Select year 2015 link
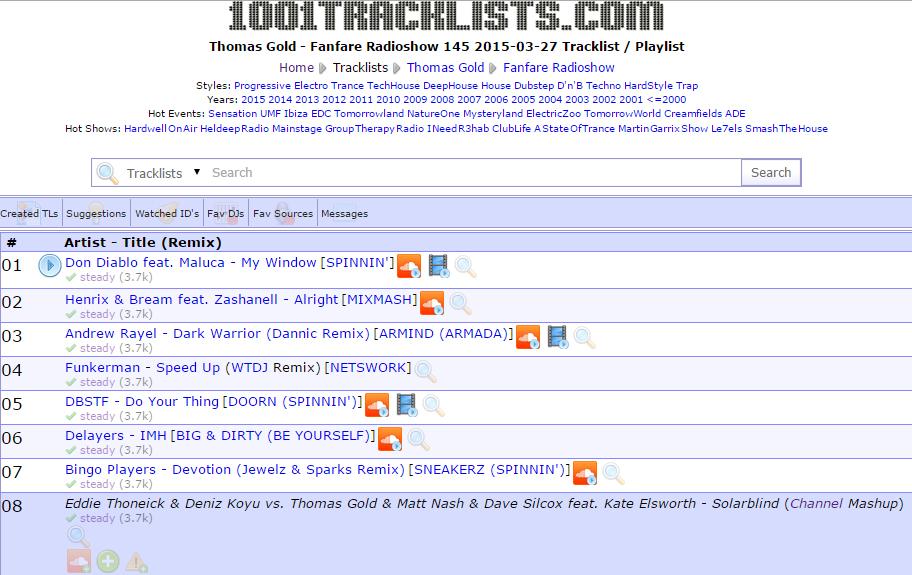The image size is (912, 575). (253, 99)
